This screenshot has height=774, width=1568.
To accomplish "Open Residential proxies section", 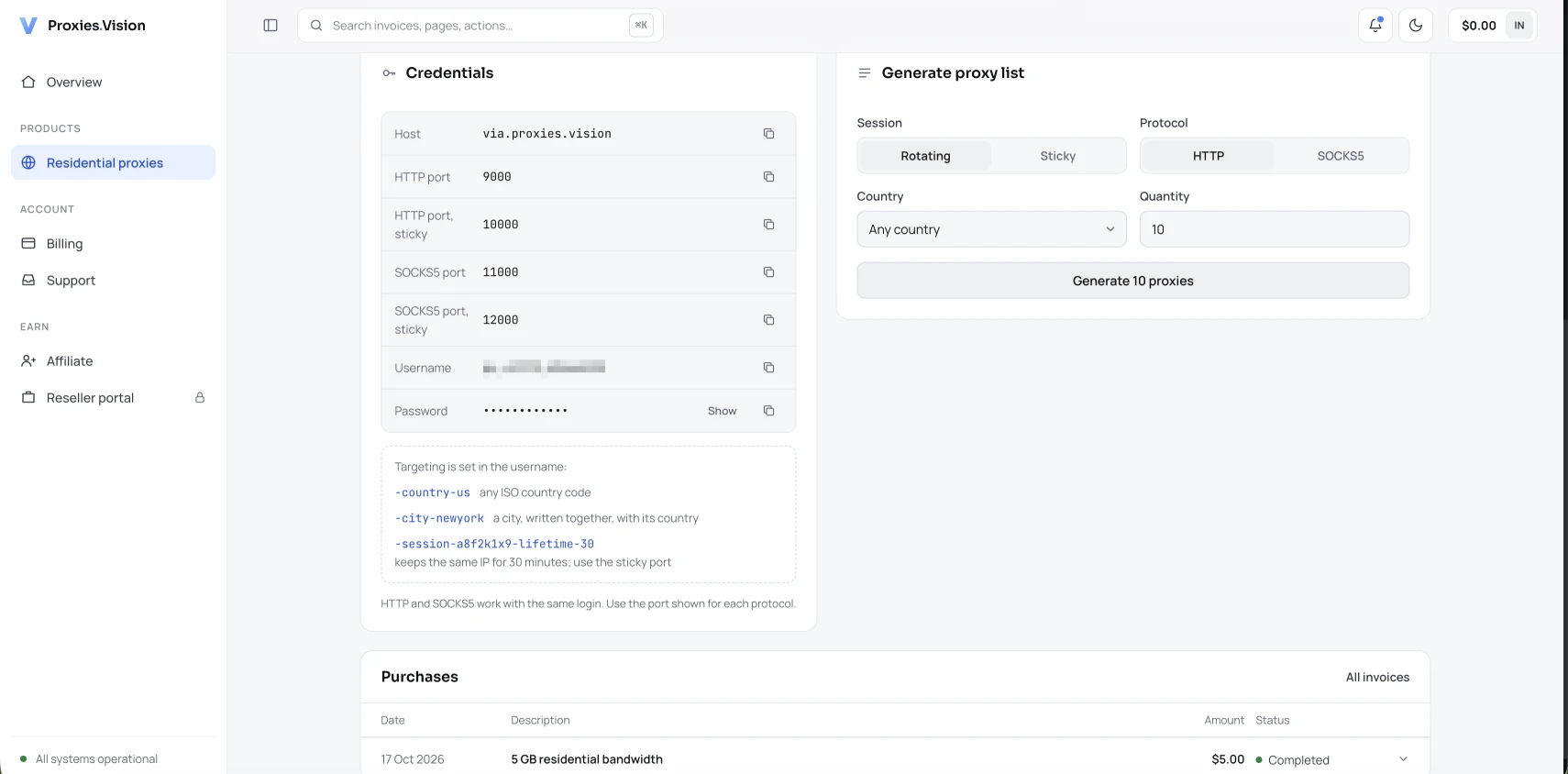I will [113, 162].
